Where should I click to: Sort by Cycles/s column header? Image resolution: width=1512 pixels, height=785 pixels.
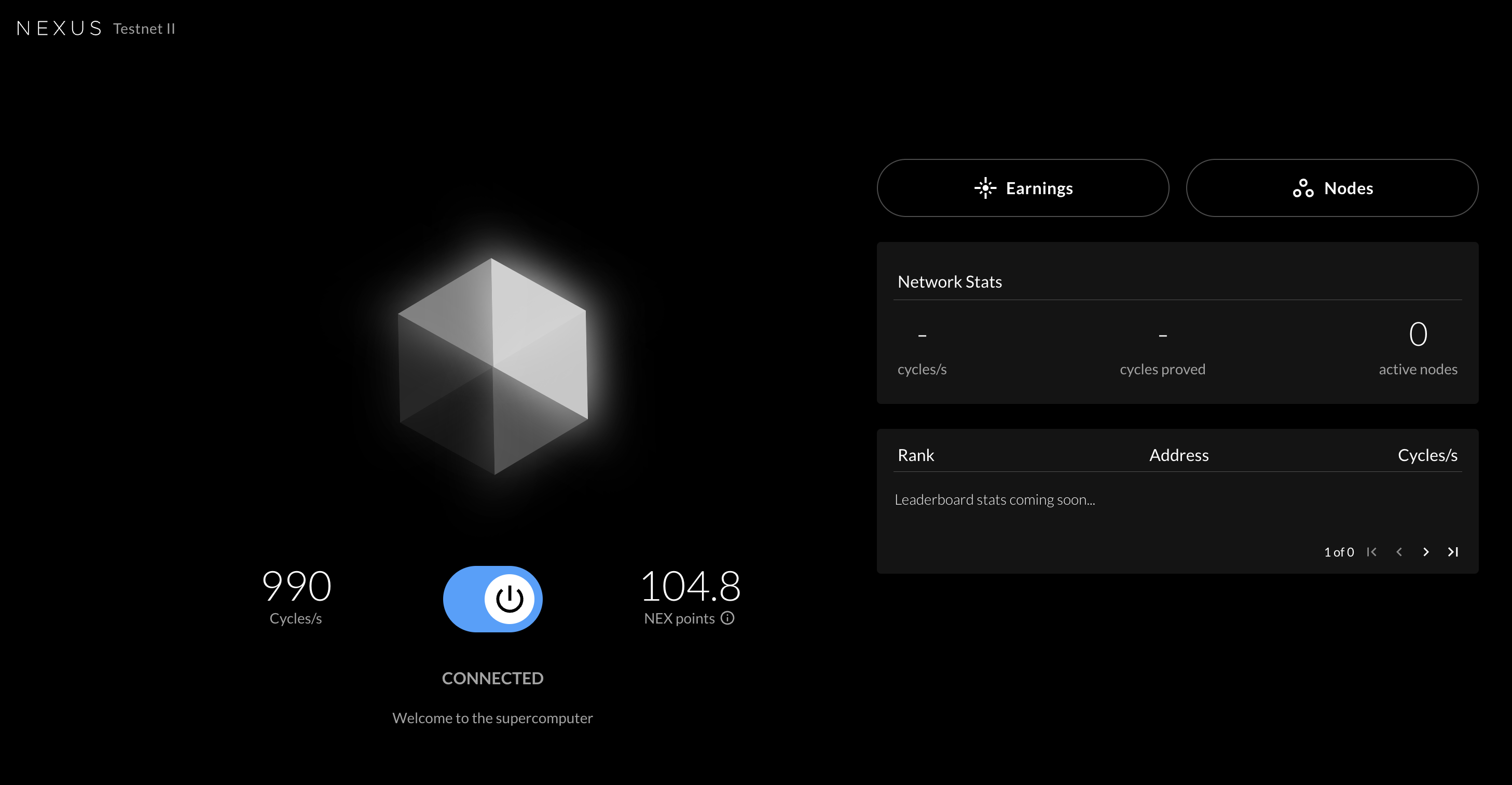[1427, 455]
